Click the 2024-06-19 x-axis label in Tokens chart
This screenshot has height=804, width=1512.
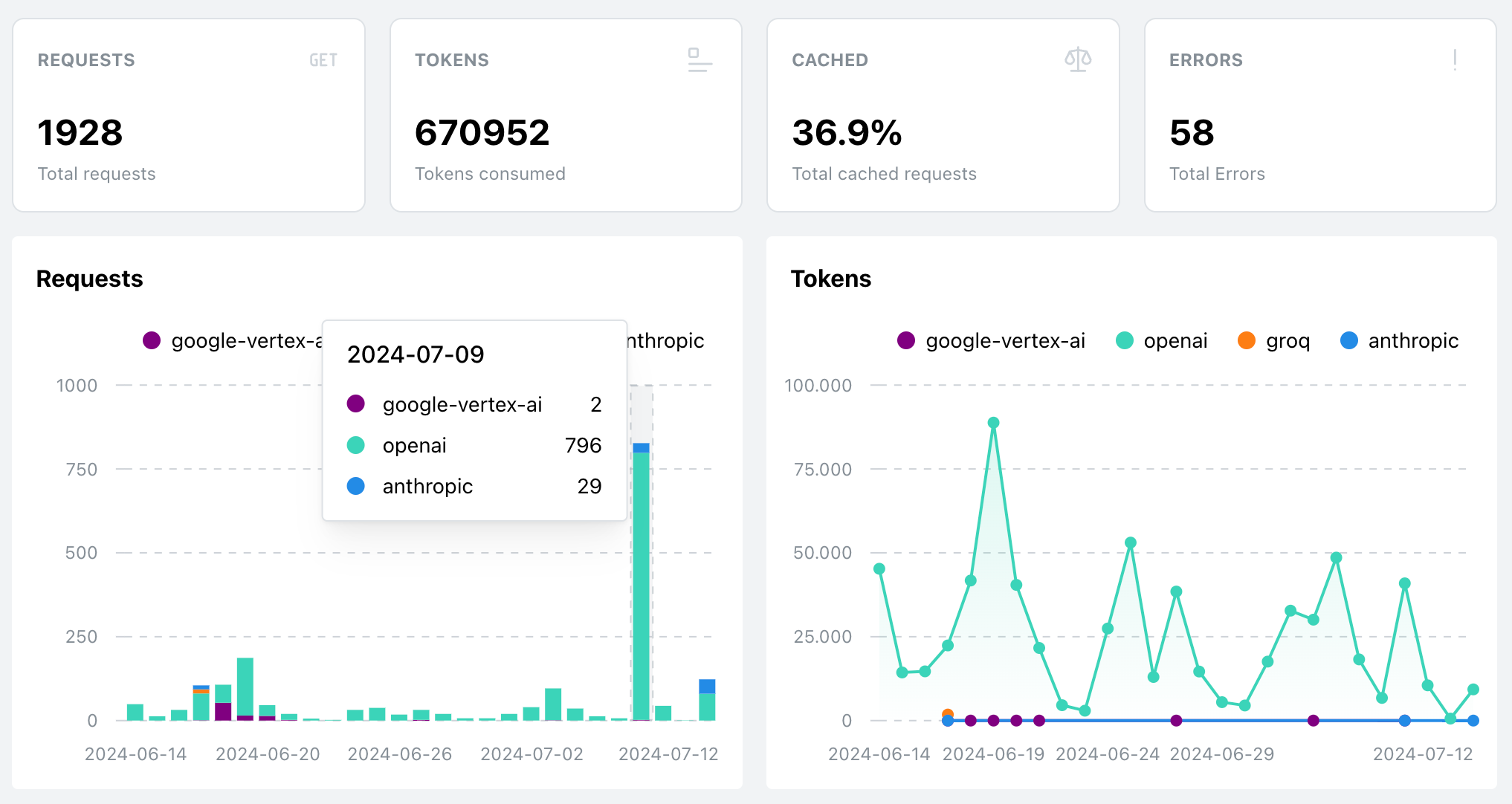(993, 754)
